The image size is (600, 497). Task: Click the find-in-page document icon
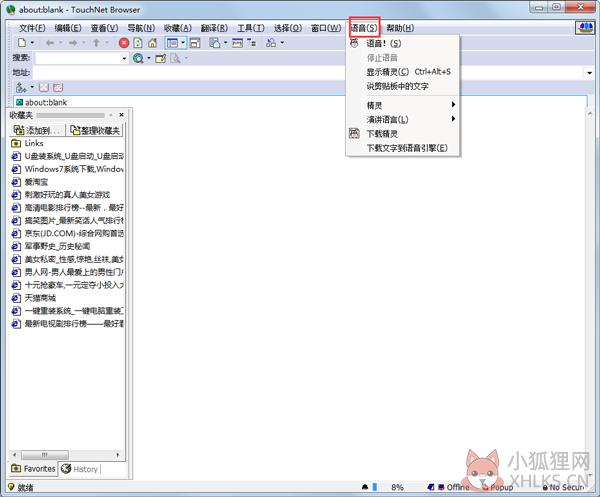pyautogui.click(x=175, y=58)
